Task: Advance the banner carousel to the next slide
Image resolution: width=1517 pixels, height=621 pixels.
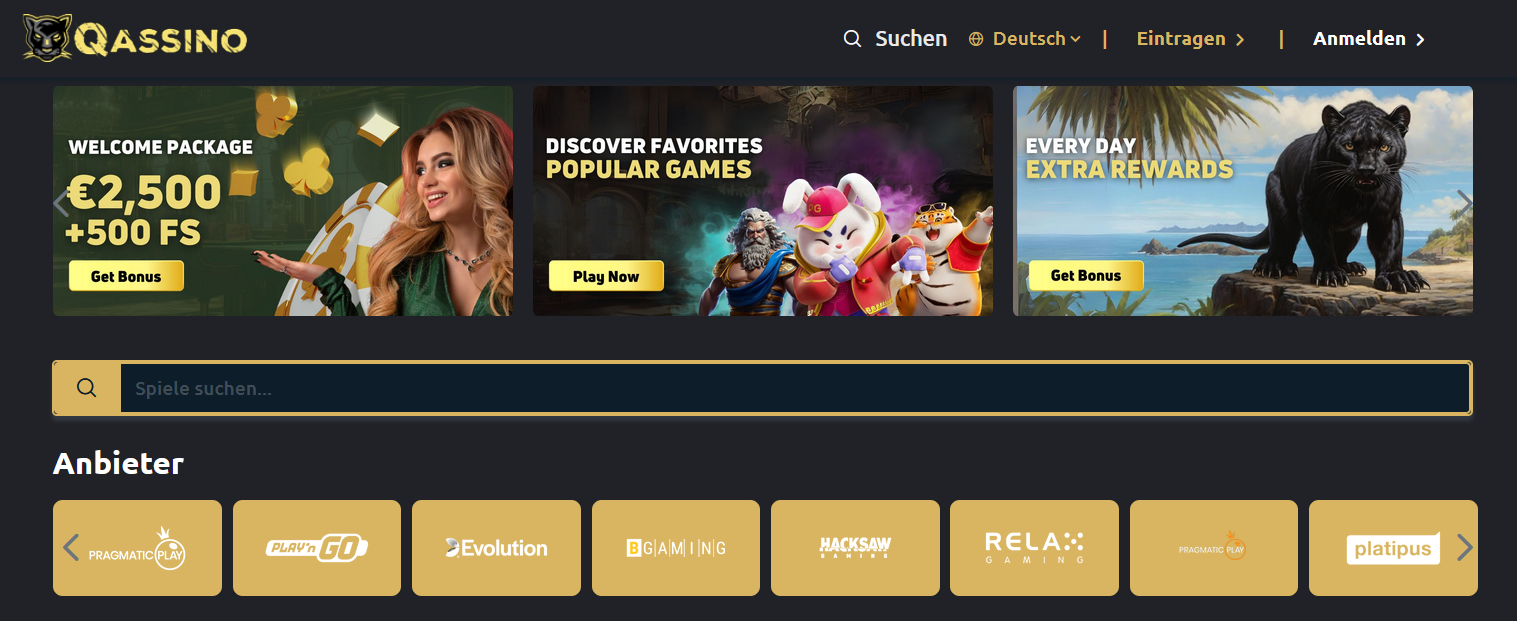Action: tap(1465, 203)
